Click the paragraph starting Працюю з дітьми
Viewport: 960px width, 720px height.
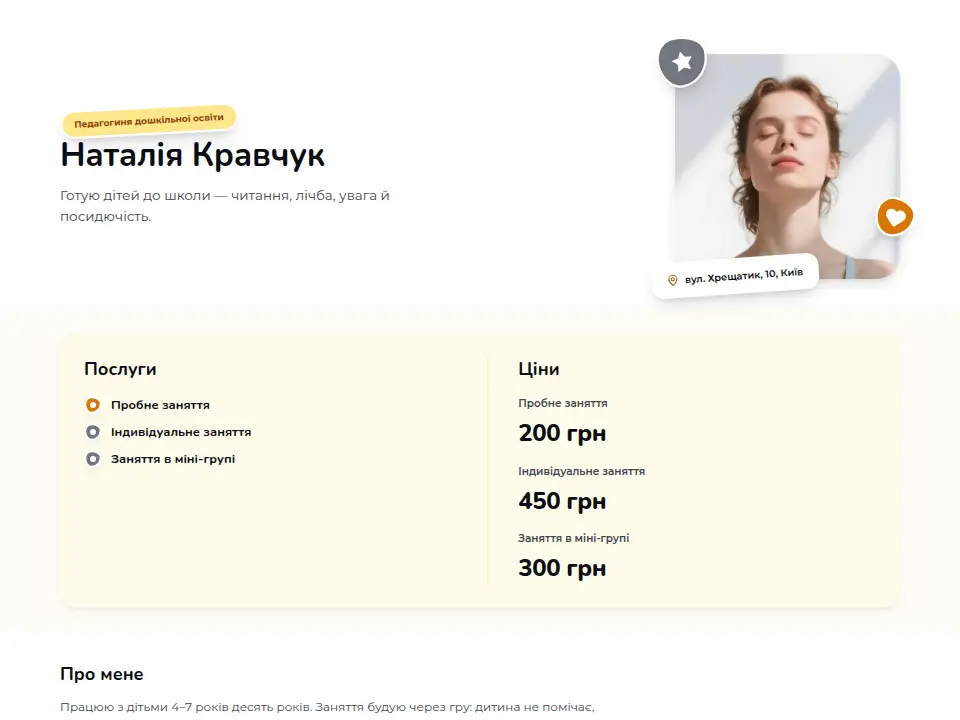[x=327, y=708]
